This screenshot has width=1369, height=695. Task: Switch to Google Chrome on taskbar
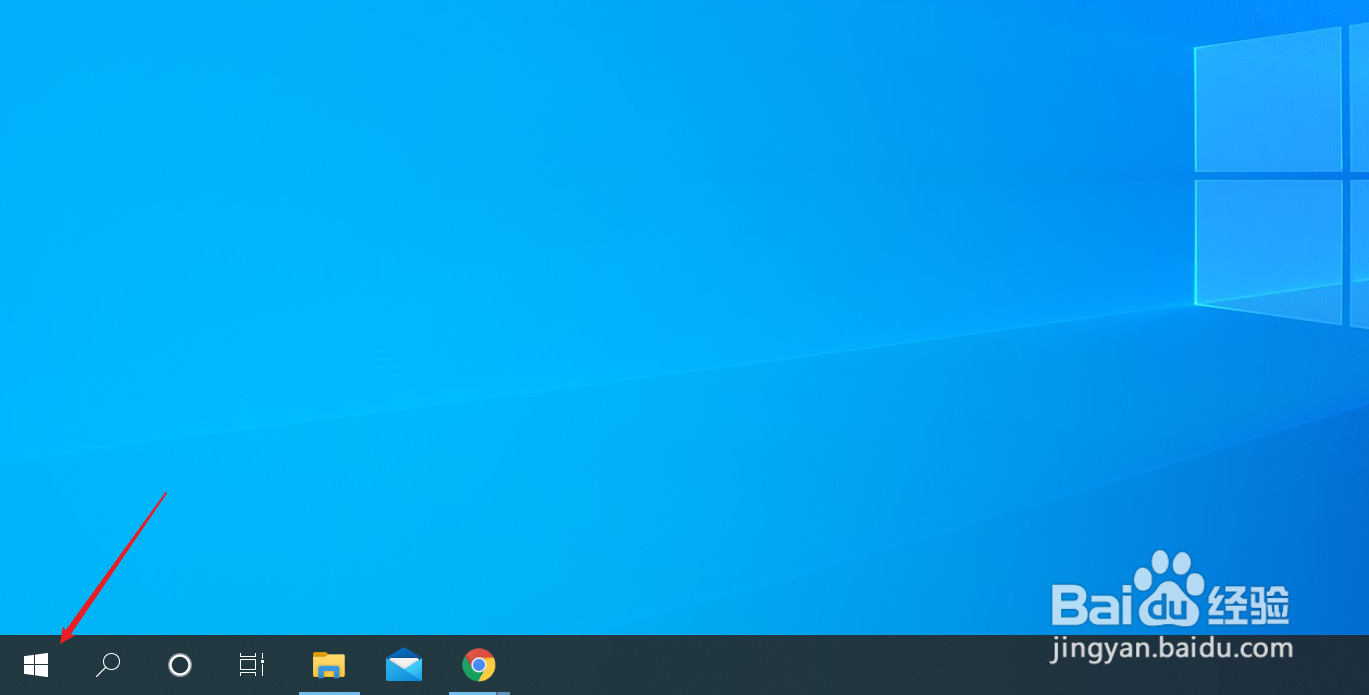(x=479, y=665)
